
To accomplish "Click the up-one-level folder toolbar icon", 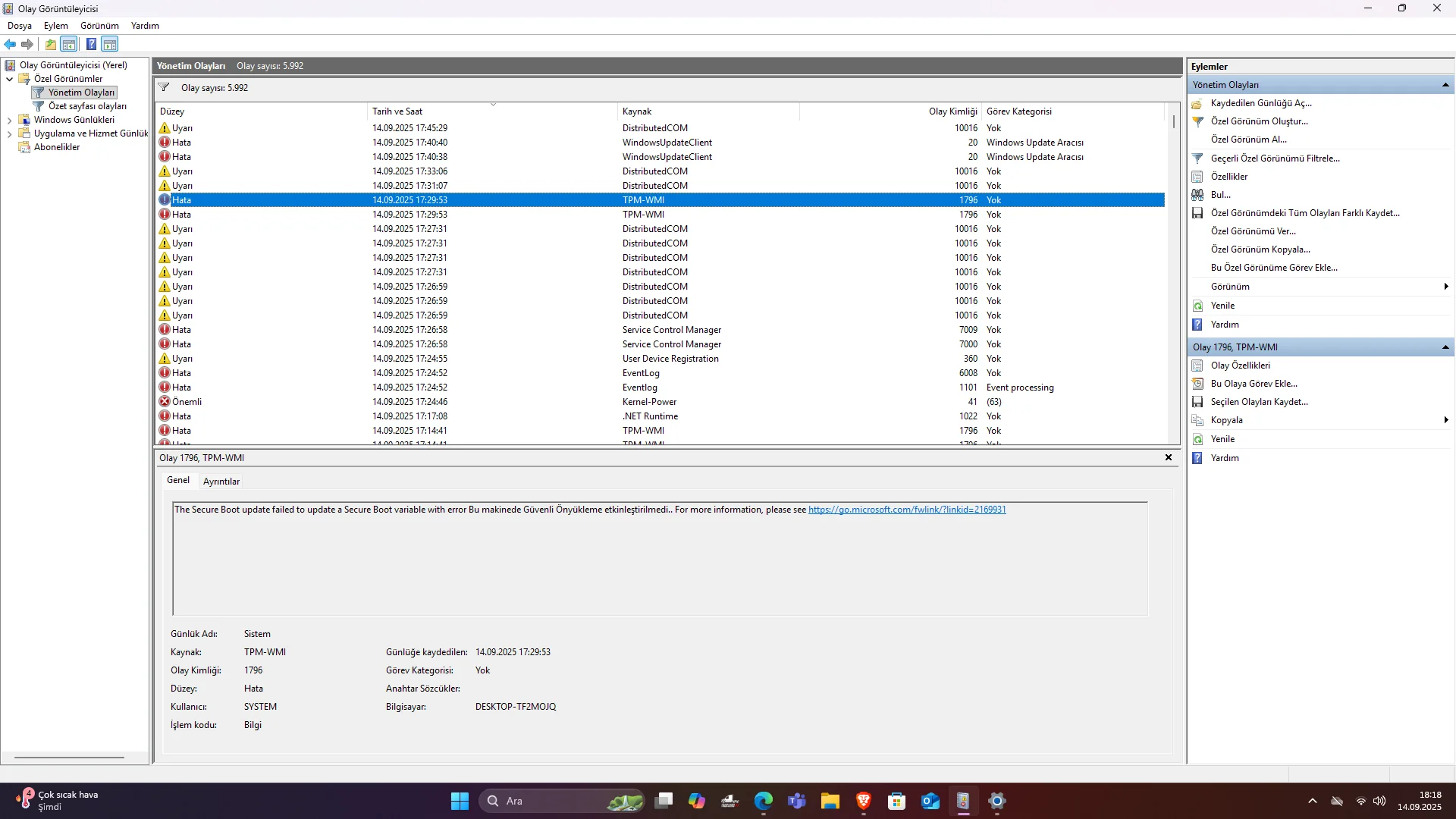I will click(x=50, y=44).
